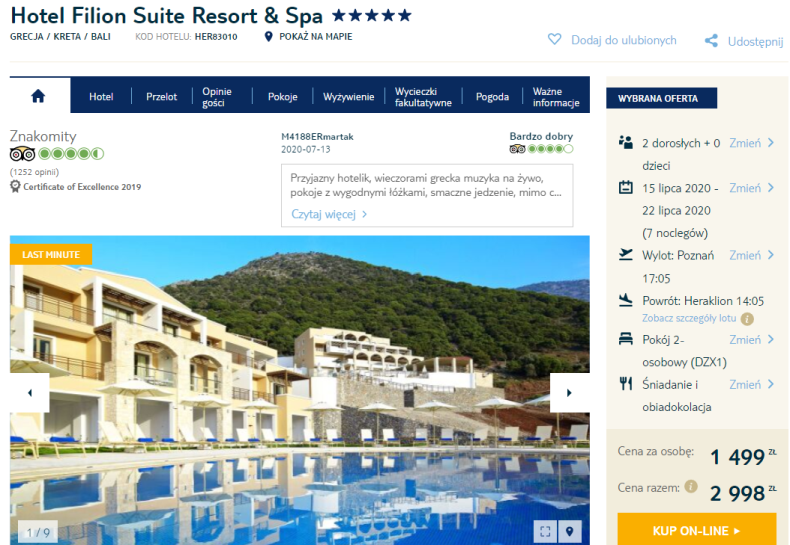Screen dimensions: 790x545
Task: Show the previous photo with the left arrow
Action: (x=30, y=393)
